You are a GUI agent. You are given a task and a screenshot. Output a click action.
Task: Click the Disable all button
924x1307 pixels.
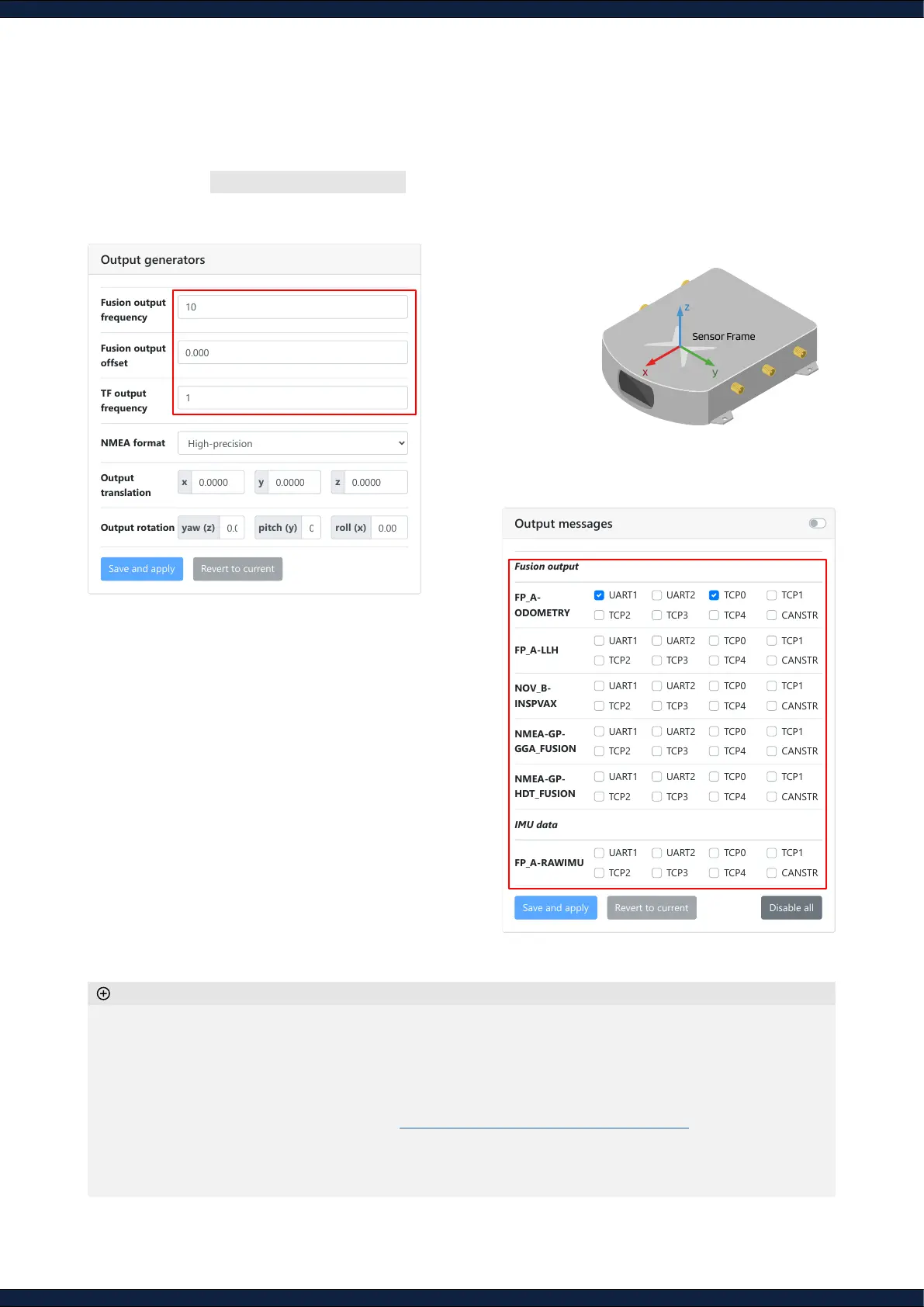[x=791, y=908]
